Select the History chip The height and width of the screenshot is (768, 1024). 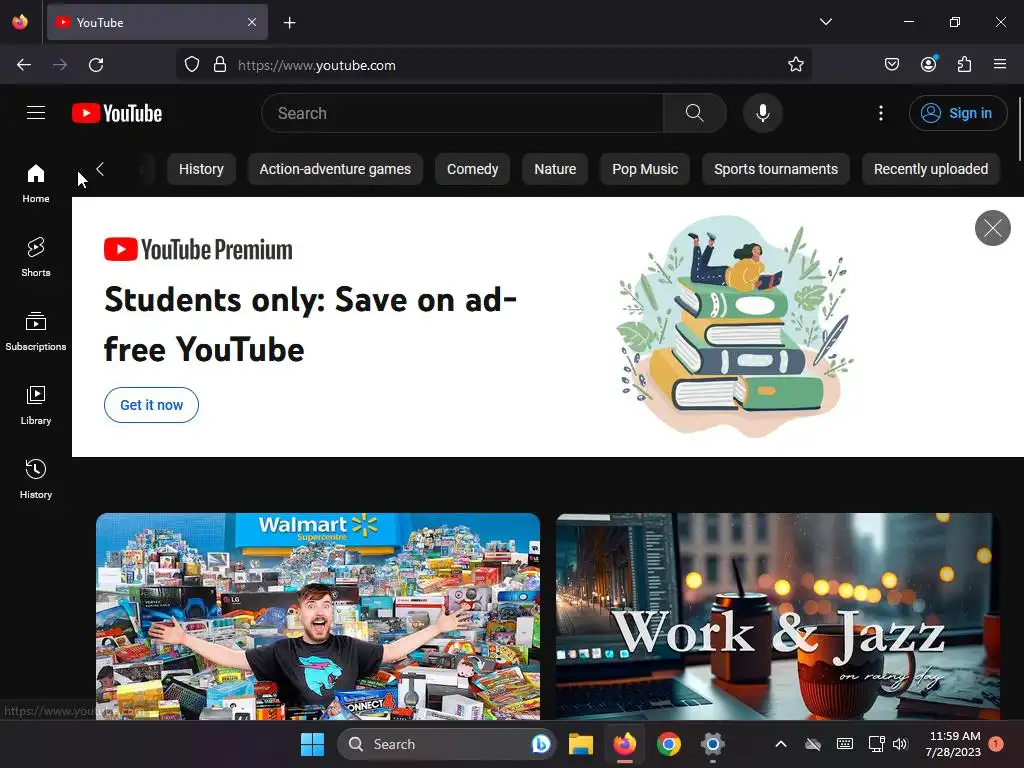click(x=201, y=169)
